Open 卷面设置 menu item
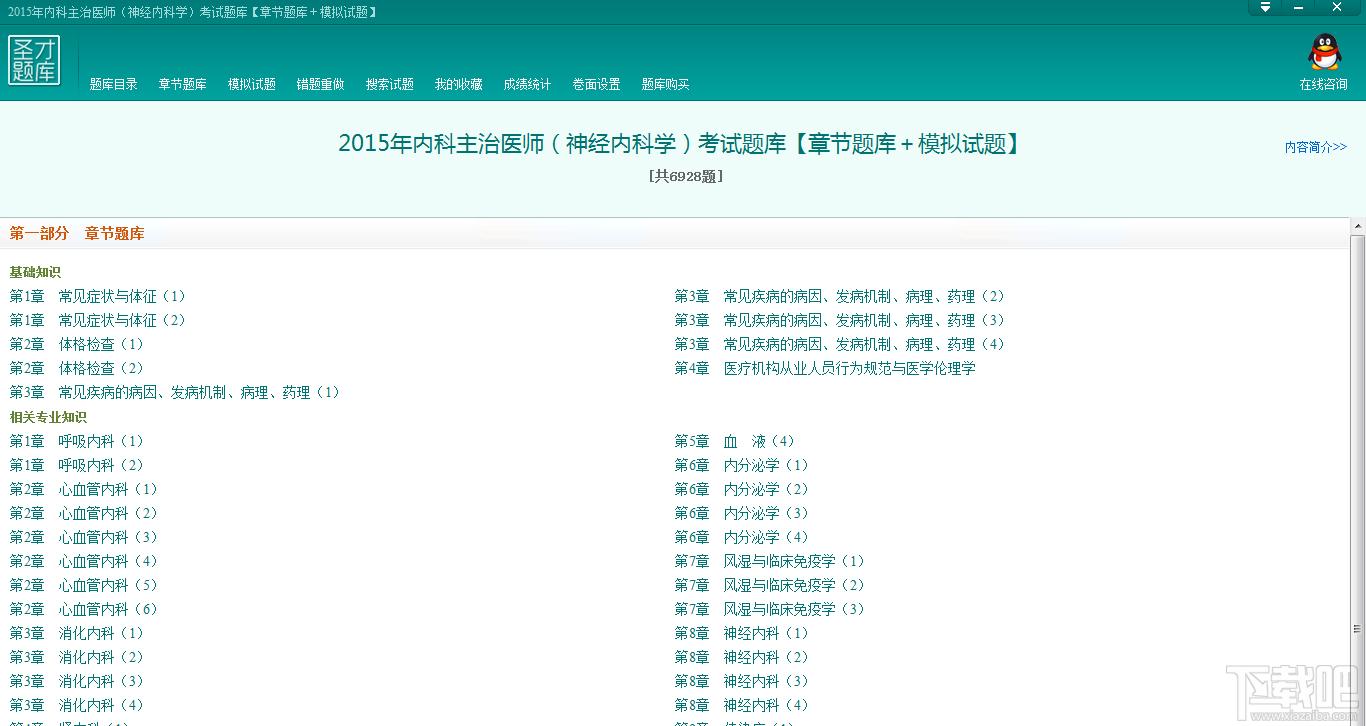Image resolution: width=1366 pixels, height=726 pixels. tap(597, 84)
